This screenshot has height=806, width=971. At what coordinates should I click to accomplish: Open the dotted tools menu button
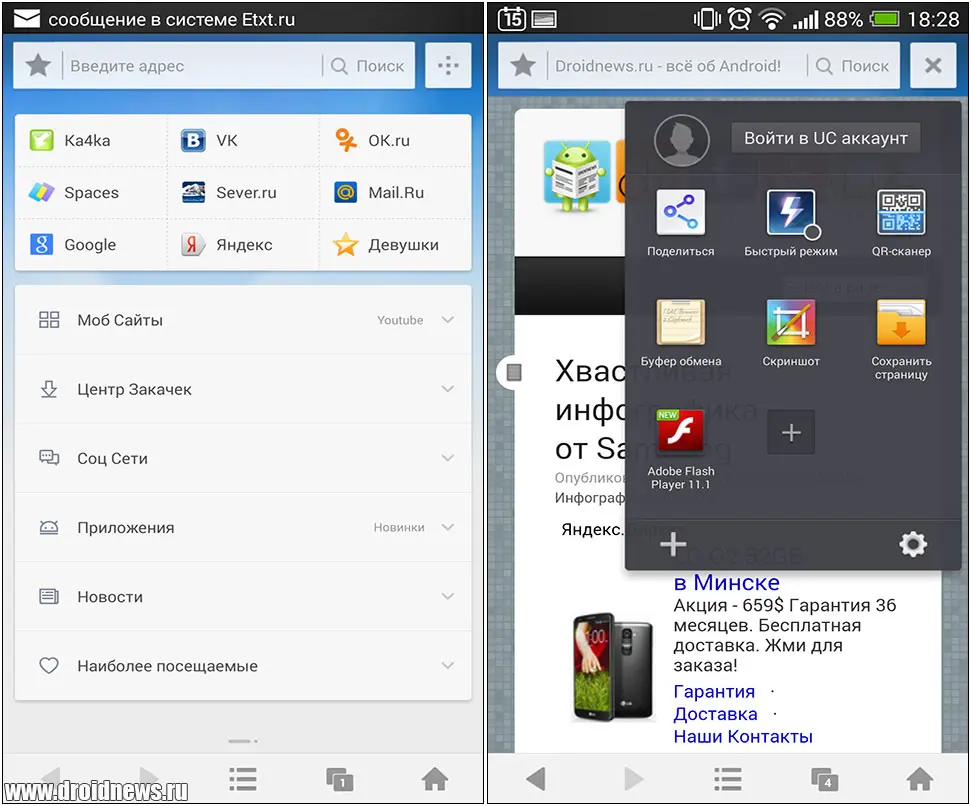(448, 65)
